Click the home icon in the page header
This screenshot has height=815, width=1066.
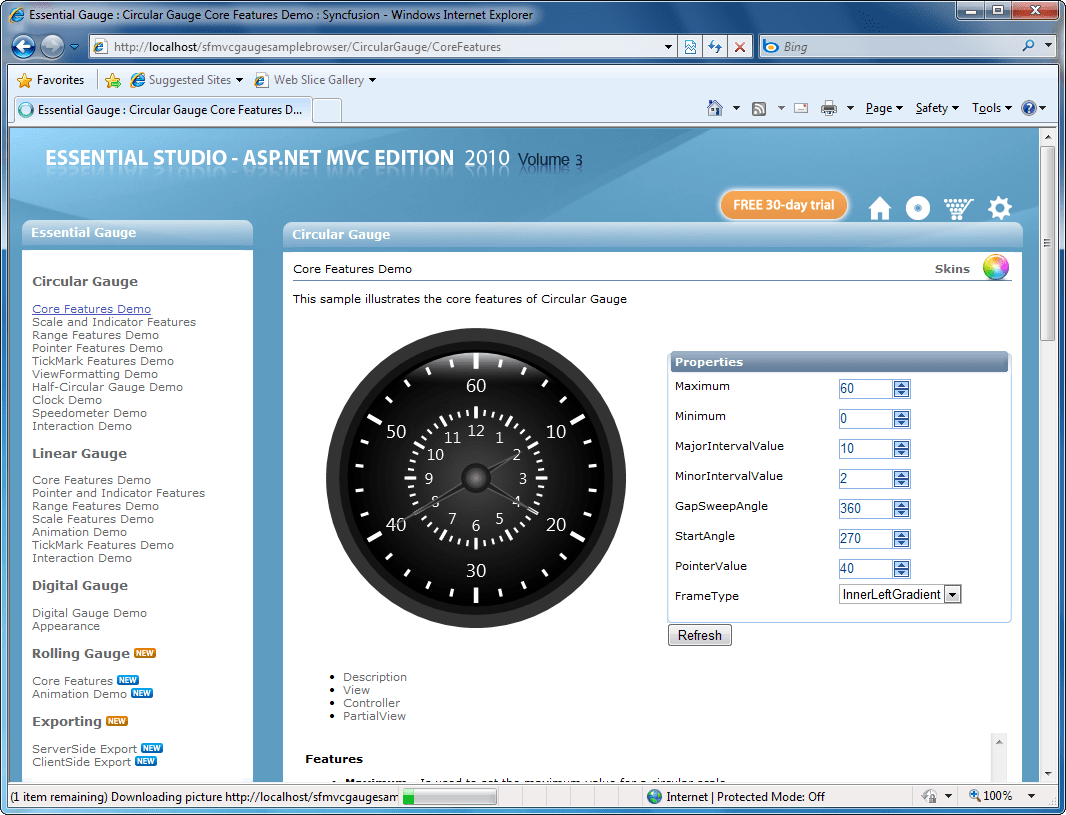tap(879, 207)
